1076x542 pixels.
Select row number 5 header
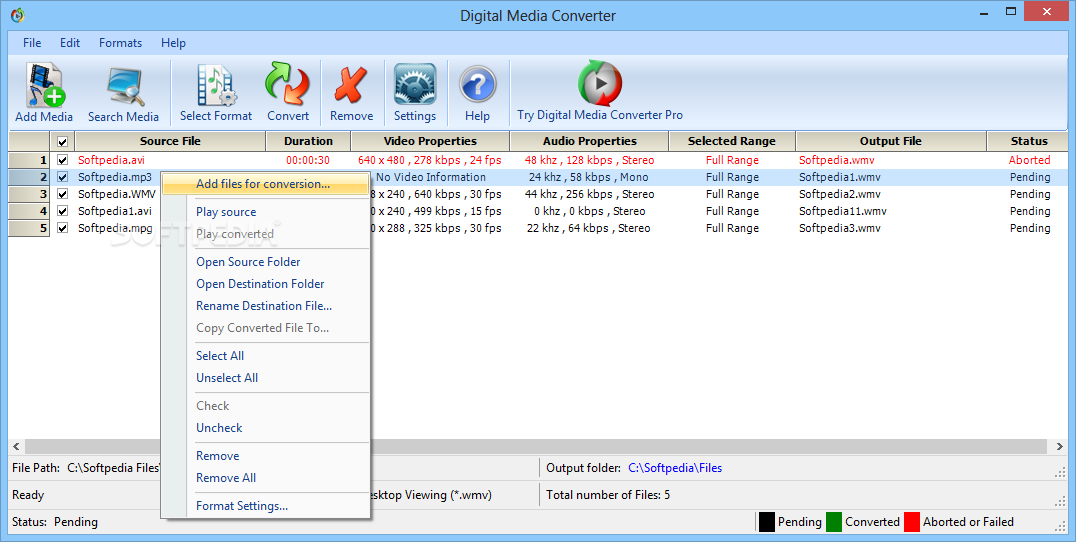tap(29, 228)
